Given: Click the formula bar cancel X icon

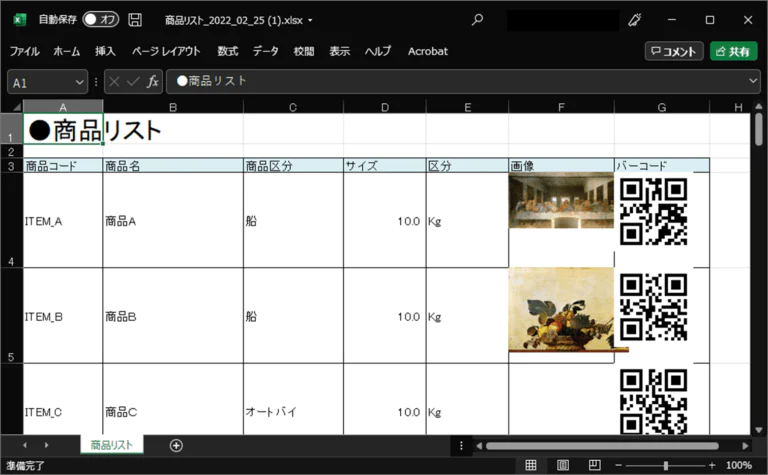Looking at the screenshot, I should (114, 82).
